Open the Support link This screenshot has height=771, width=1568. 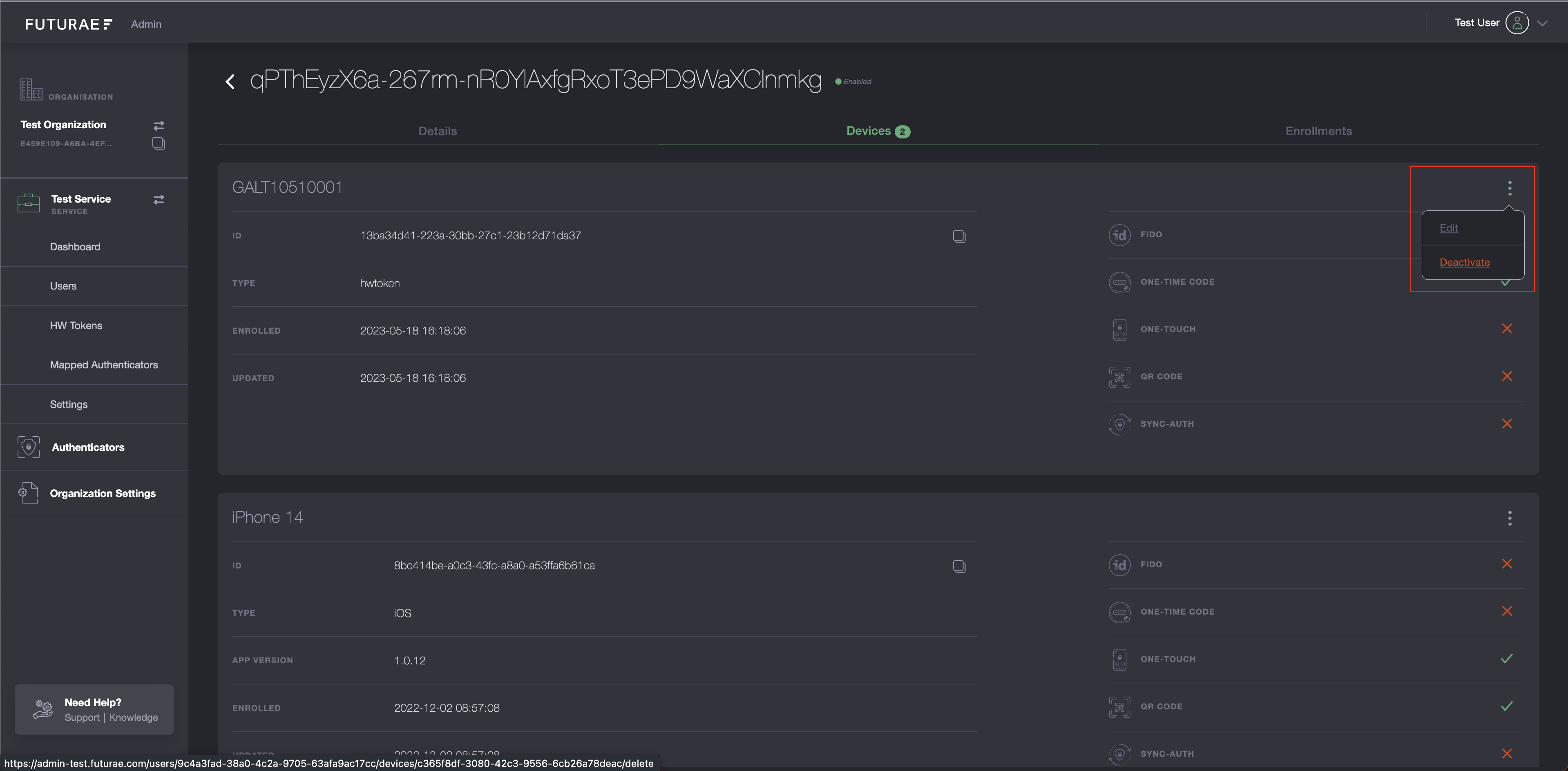(82, 718)
